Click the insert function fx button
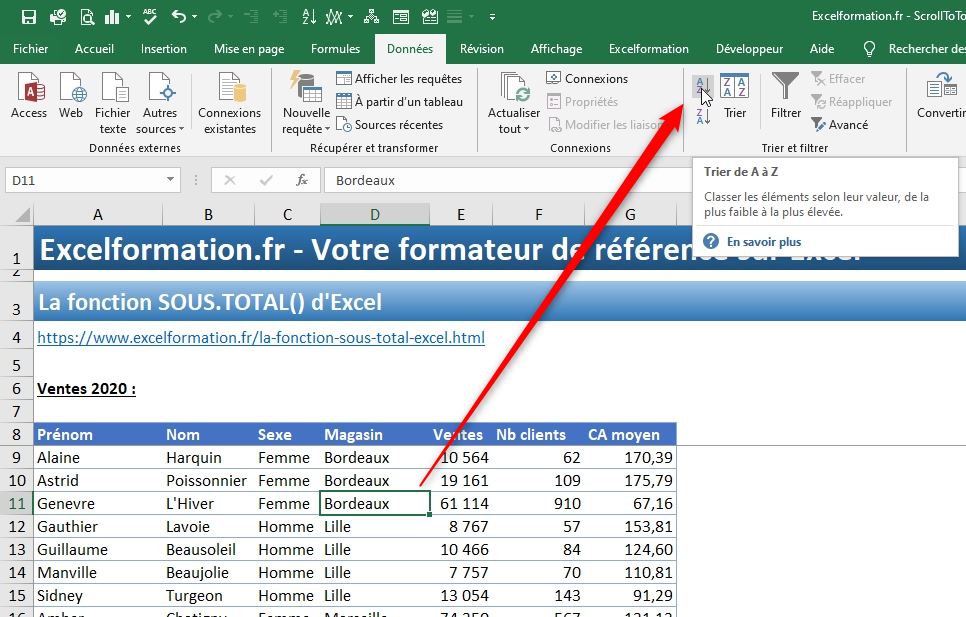Image resolution: width=966 pixels, height=617 pixels. point(302,180)
